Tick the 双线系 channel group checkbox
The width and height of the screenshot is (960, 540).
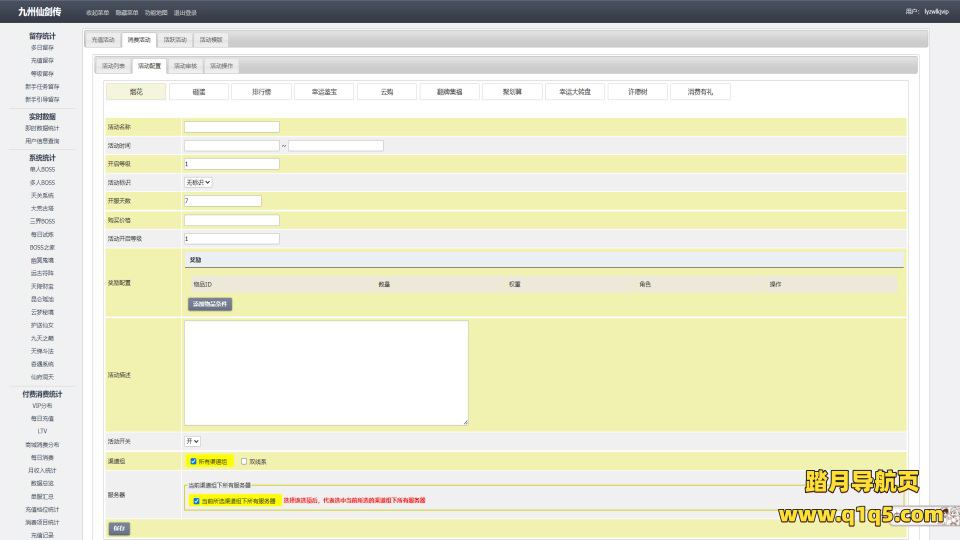pyautogui.click(x=243, y=461)
